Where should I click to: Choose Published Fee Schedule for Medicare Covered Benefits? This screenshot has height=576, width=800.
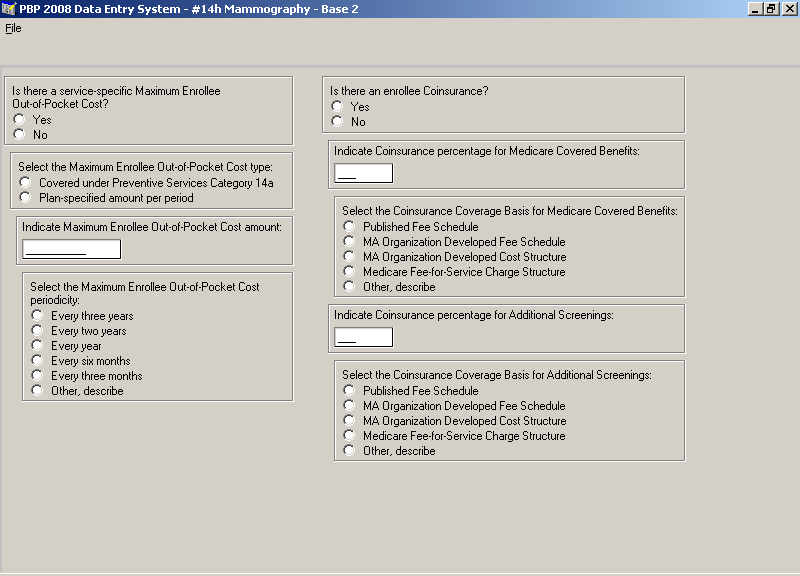[349, 226]
